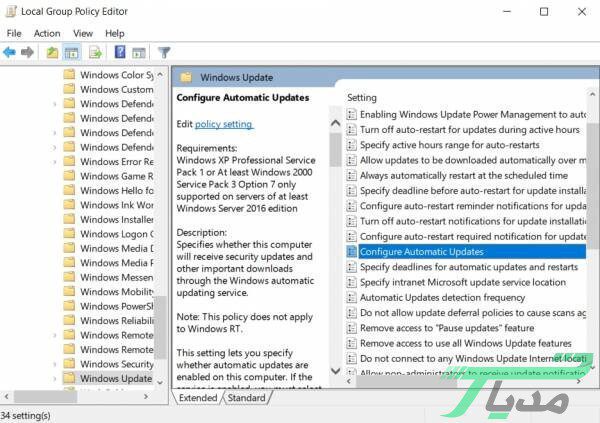Click the 'Setting' column header
This screenshot has height=423, width=600.
pos(362,97)
